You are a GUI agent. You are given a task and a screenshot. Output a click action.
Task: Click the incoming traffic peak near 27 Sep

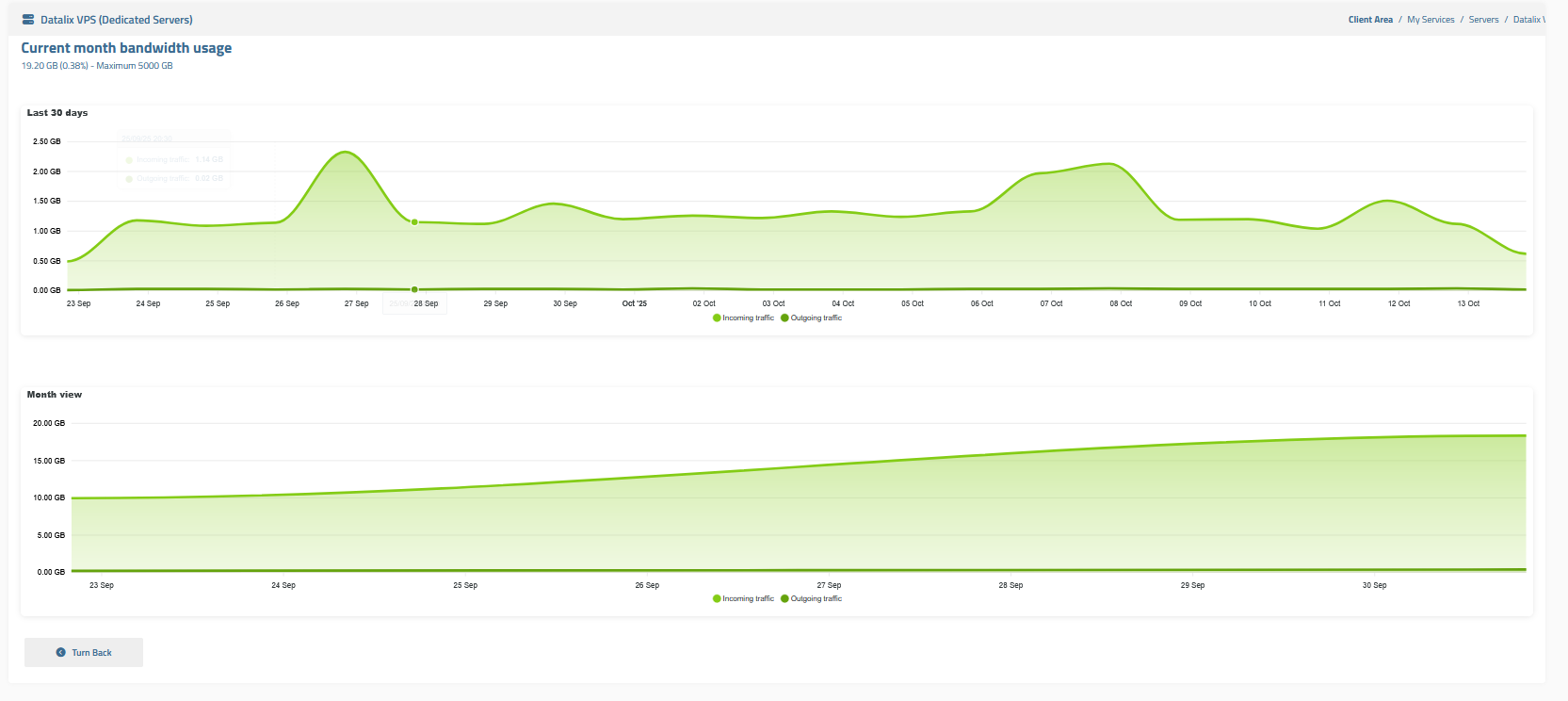(x=347, y=152)
